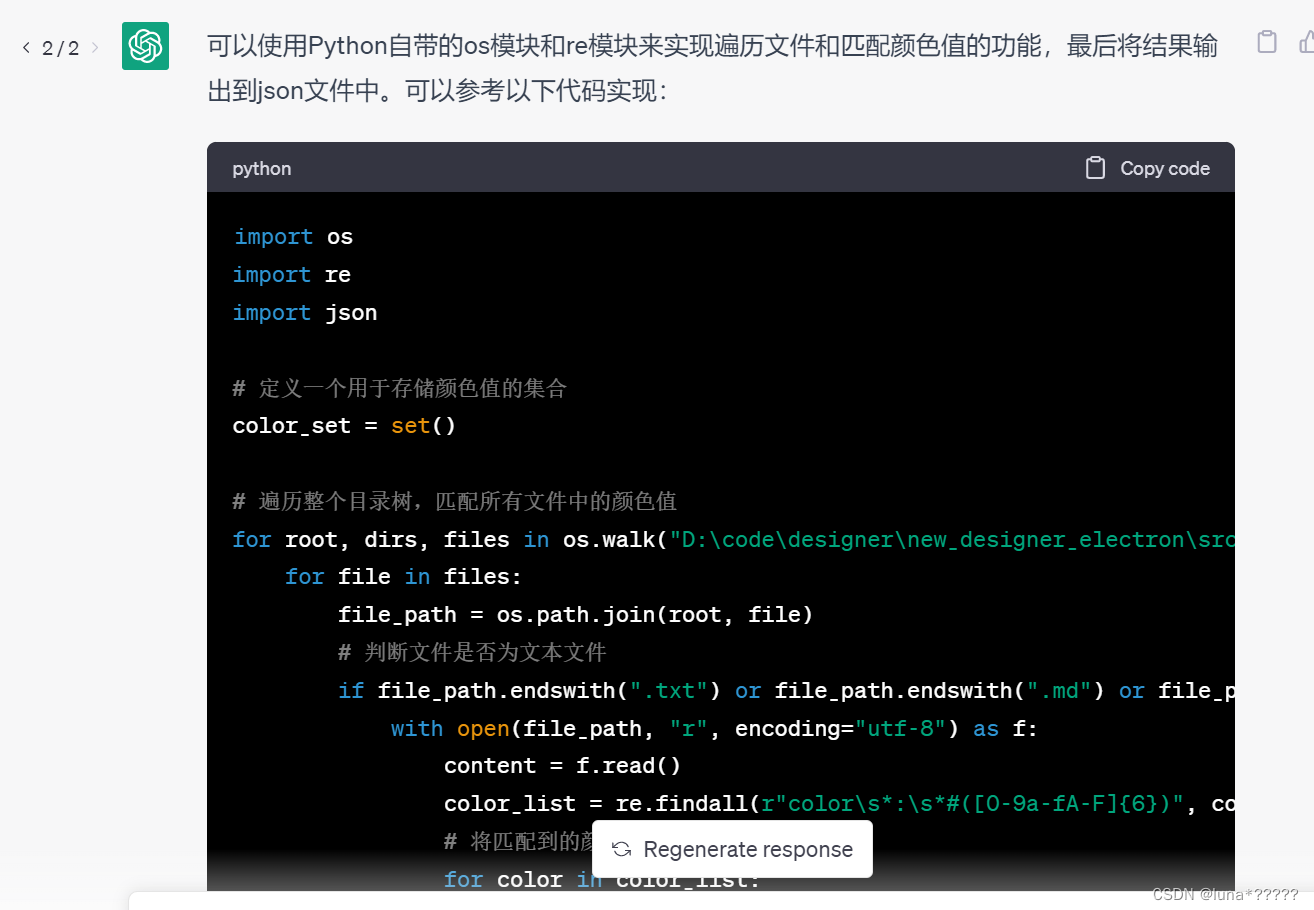Click the 're.findall' regex line
This screenshot has height=910, width=1314.
tap(839, 804)
